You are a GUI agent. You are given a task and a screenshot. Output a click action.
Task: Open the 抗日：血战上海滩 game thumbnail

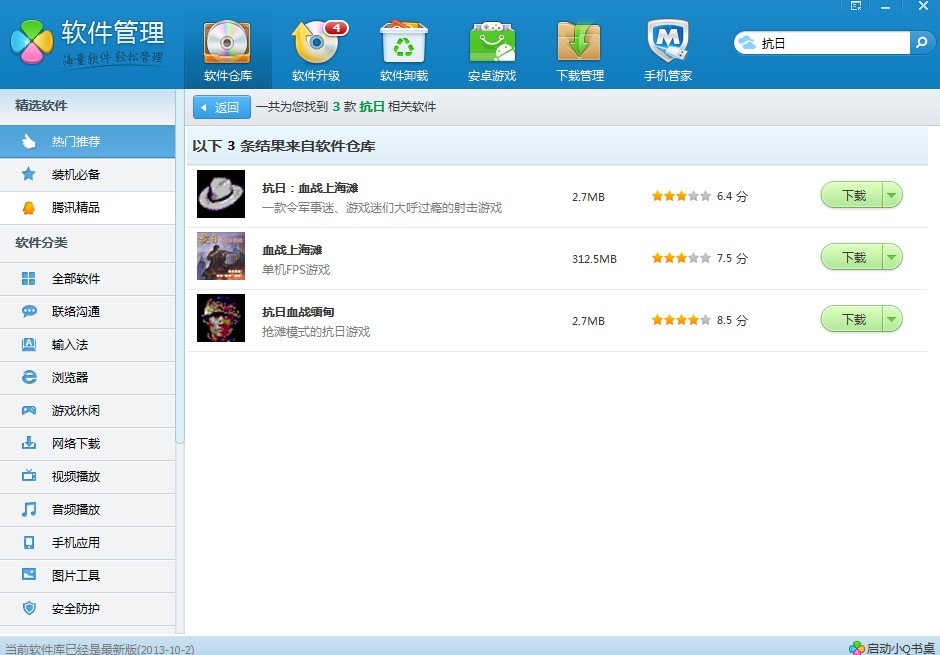tap(220, 195)
